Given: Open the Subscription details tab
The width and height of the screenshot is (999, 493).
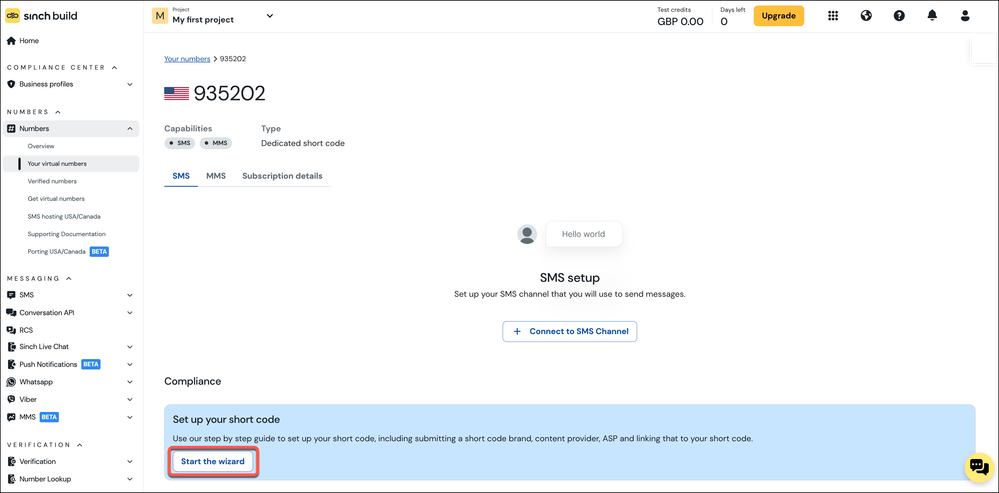Looking at the screenshot, I should pos(282,176).
